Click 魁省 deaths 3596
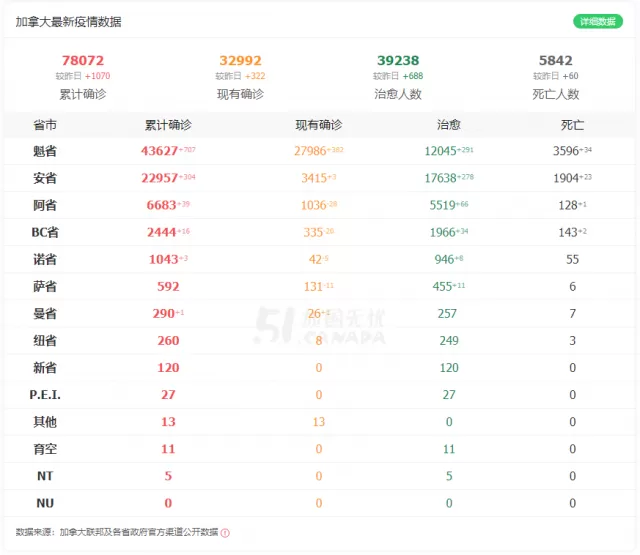This screenshot has width=640, height=555. pos(566,151)
